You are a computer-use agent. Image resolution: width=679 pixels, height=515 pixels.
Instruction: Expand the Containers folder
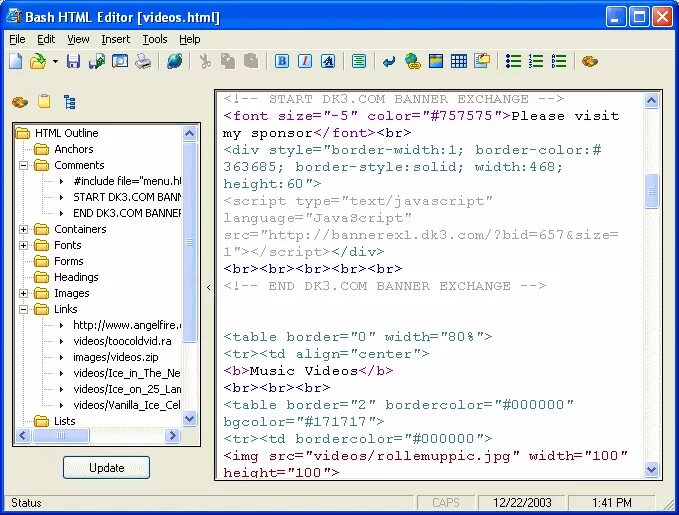(x=23, y=230)
